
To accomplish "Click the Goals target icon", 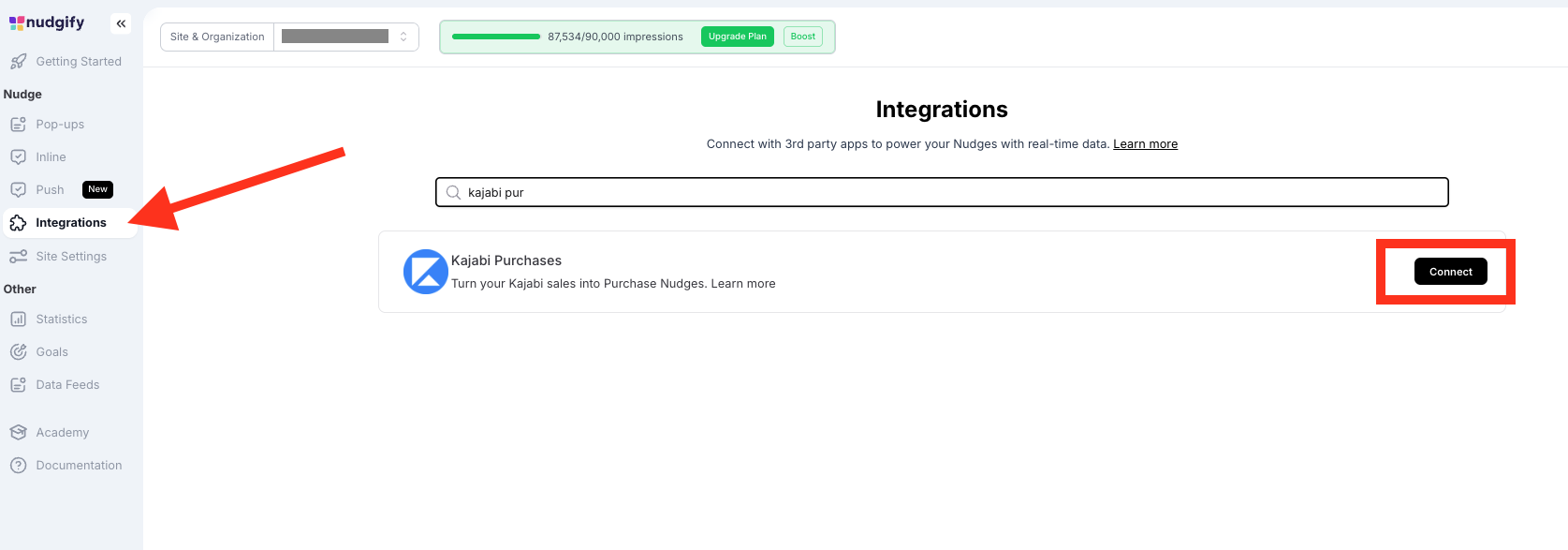I will pos(18,352).
